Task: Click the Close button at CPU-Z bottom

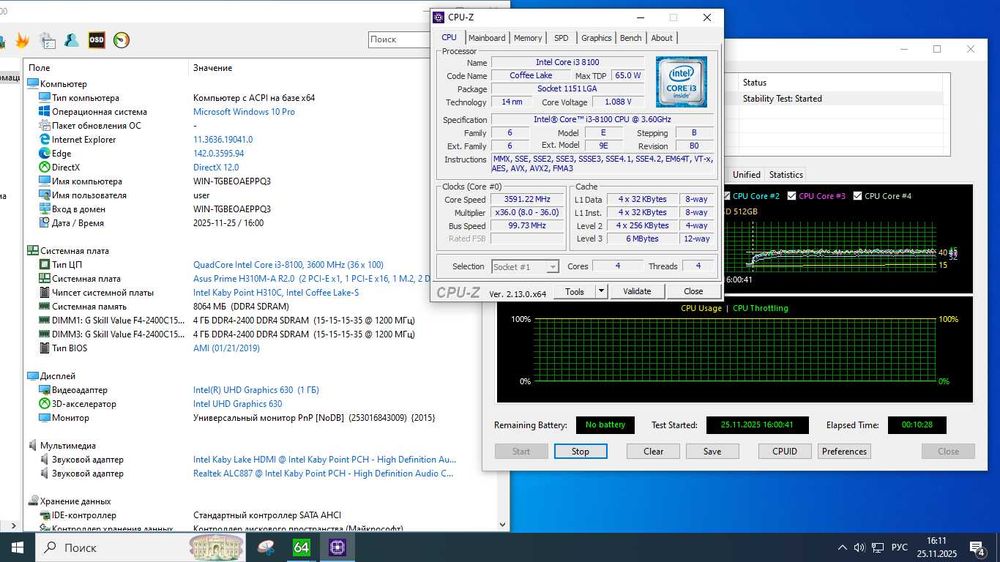Action: [x=693, y=292]
